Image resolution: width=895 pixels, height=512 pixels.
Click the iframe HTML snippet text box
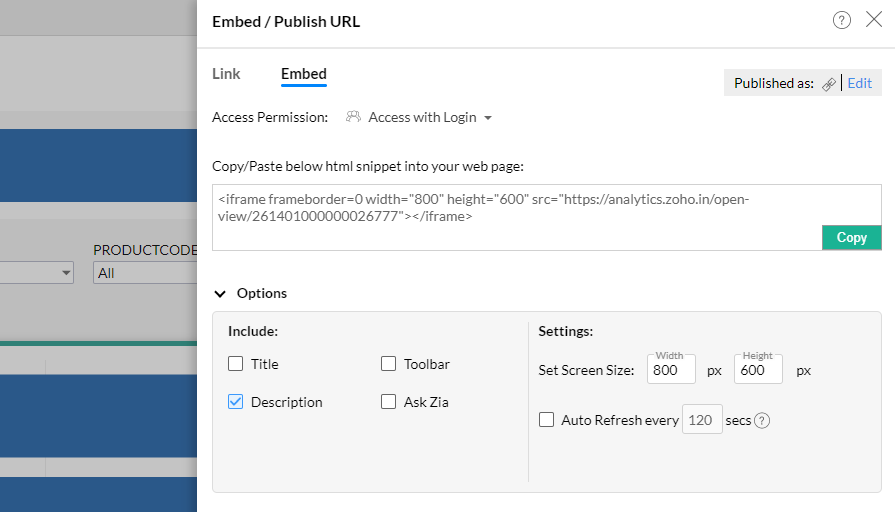tap(516, 216)
